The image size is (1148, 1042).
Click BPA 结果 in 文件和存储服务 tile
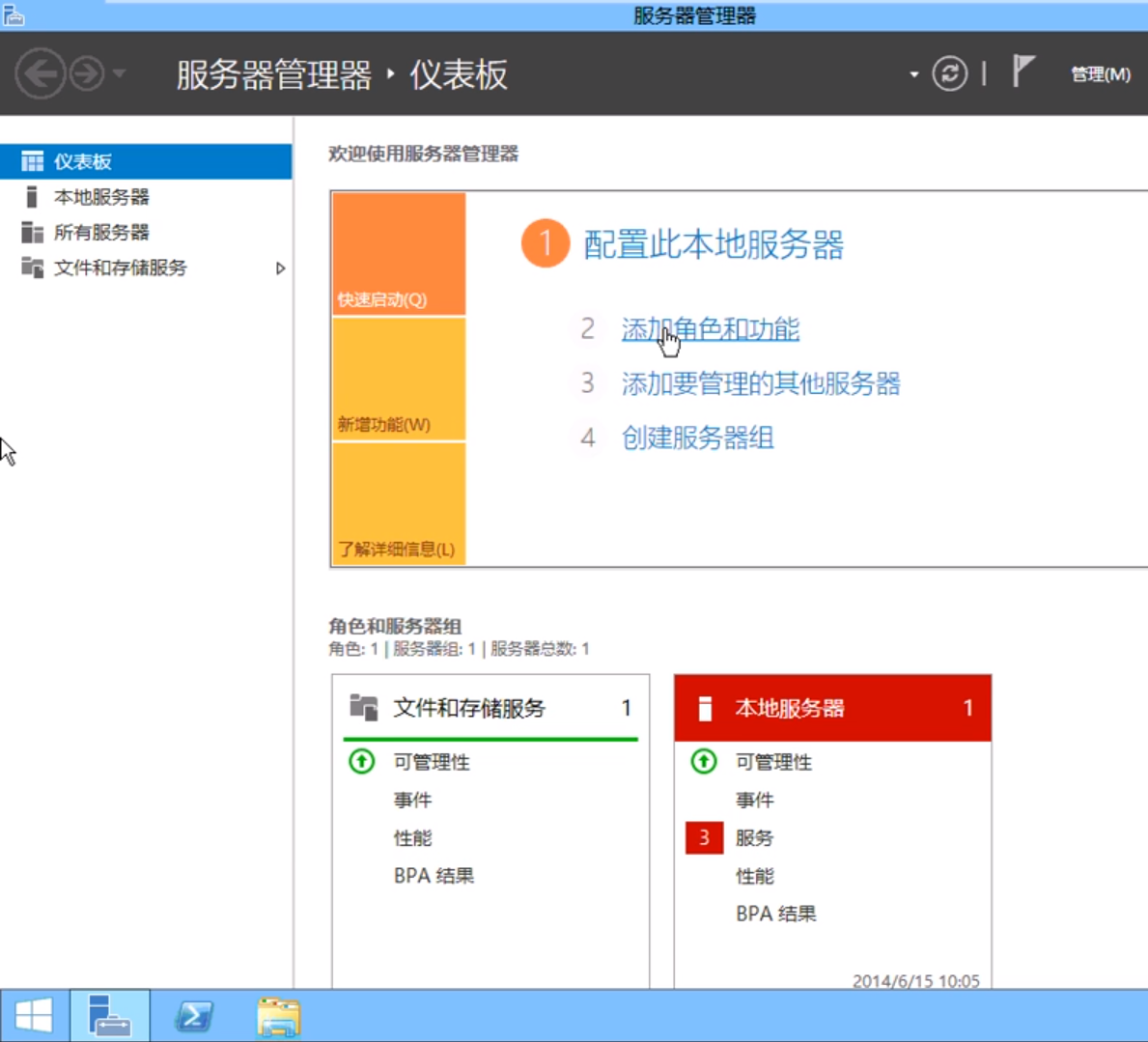[434, 876]
